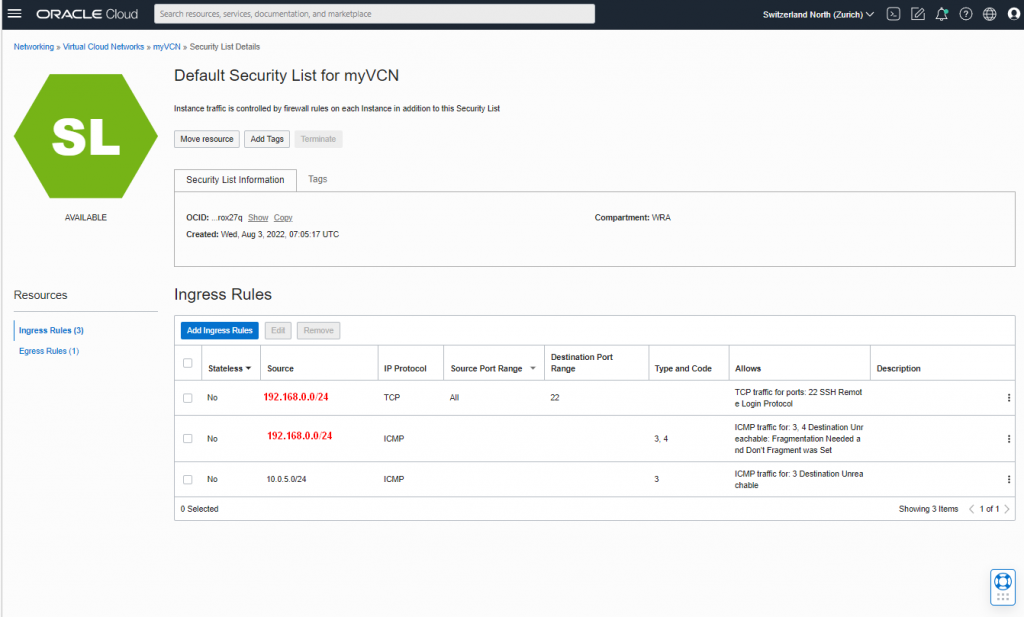Click the Compartment: WRA text
The image size is (1024, 617).
(x=632, y=217)
